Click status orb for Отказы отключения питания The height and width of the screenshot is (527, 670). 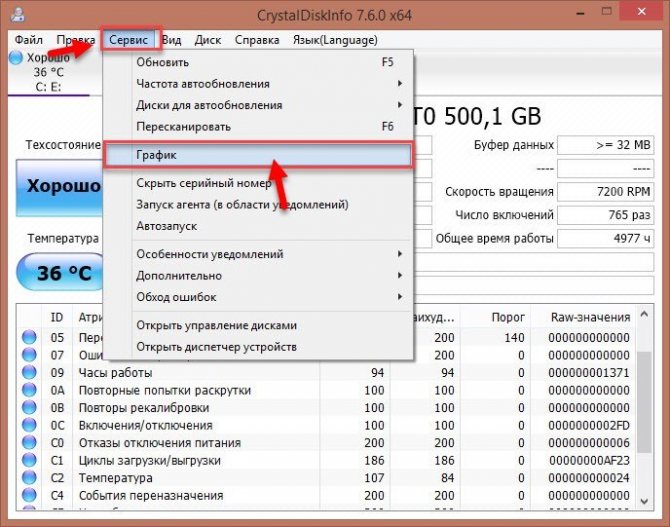pos(29,442)
